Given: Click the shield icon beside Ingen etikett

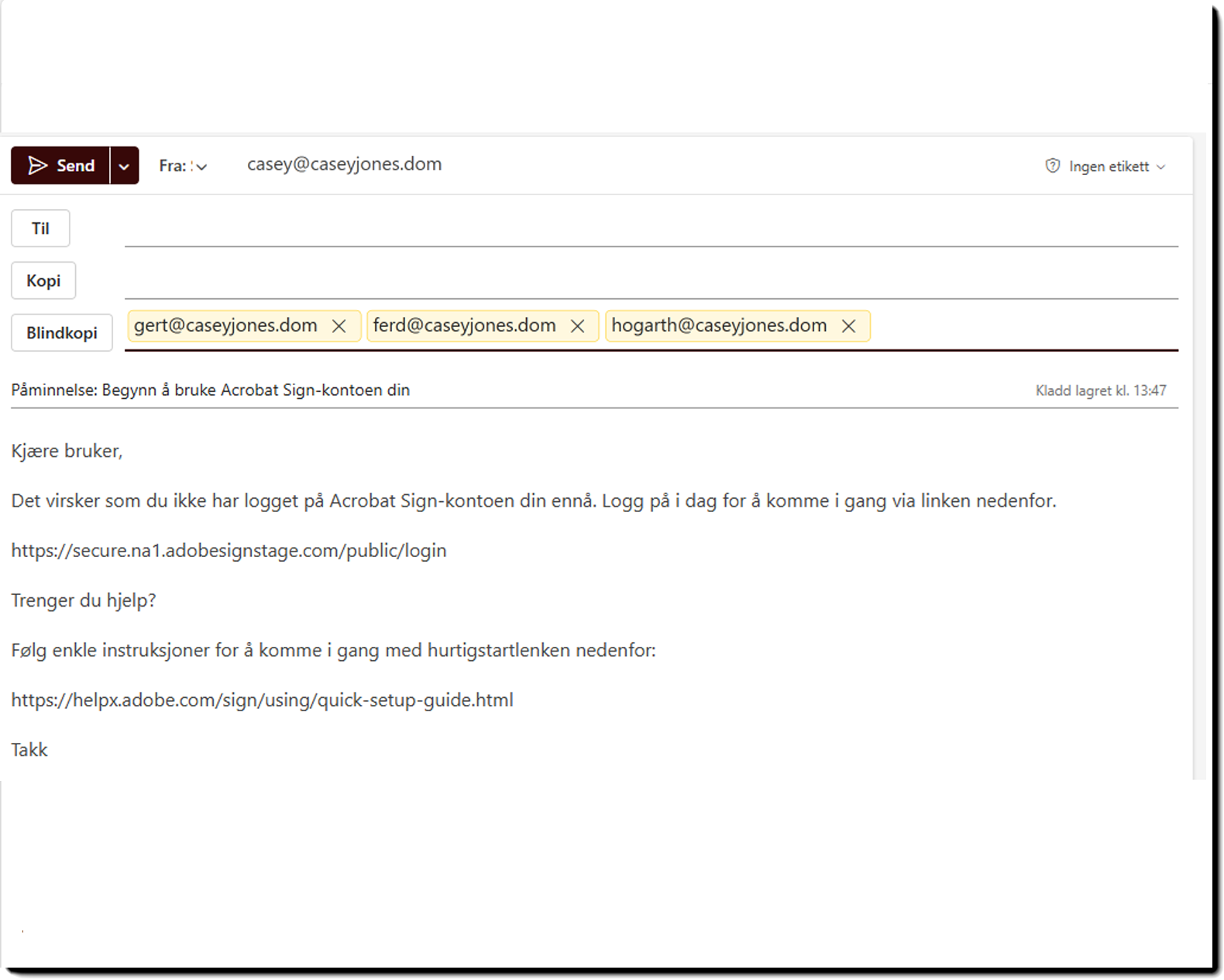Looking at the screenshot, I should click(1052, 166).
